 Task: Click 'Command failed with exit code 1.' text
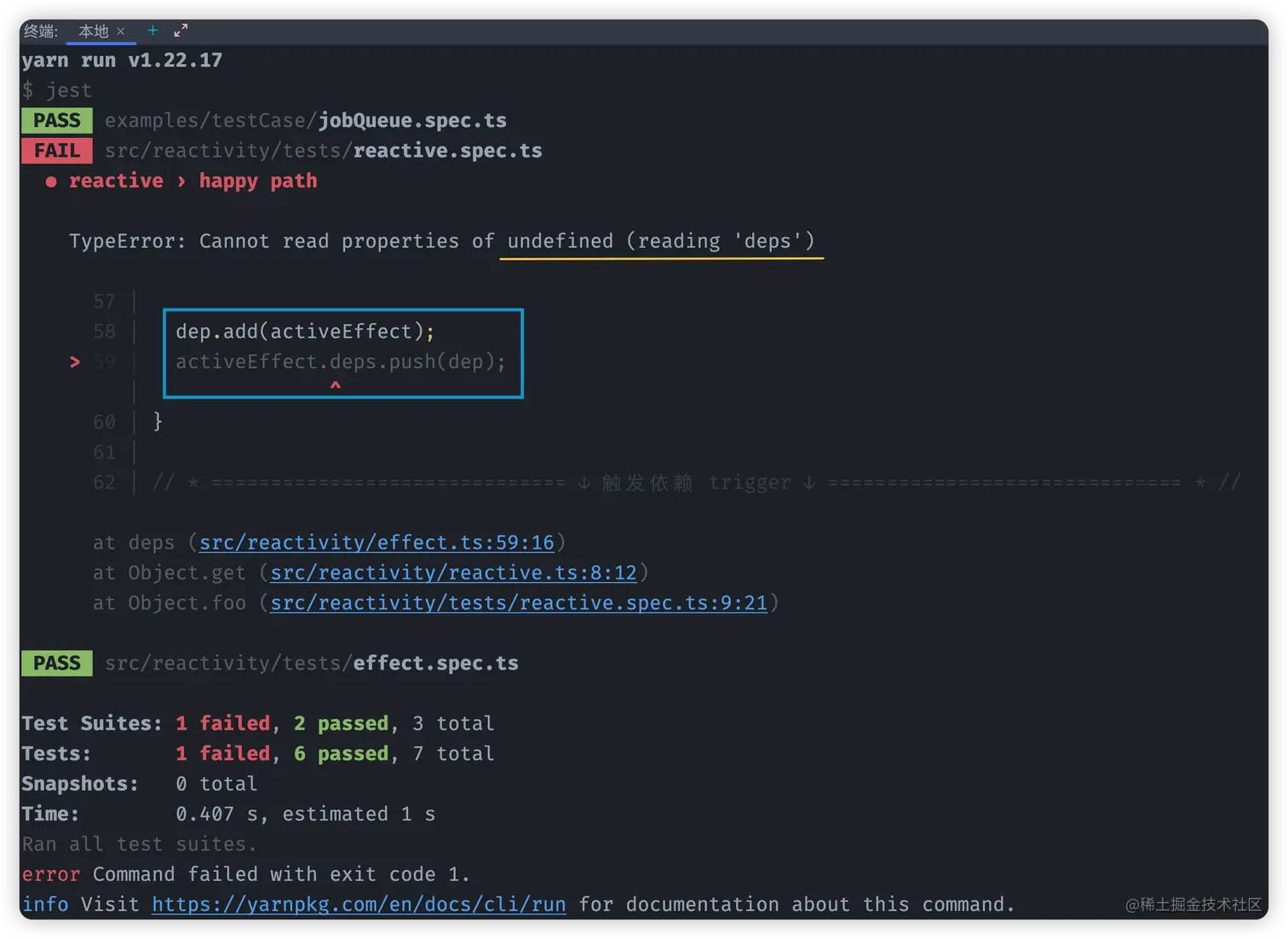pos(281,874)
